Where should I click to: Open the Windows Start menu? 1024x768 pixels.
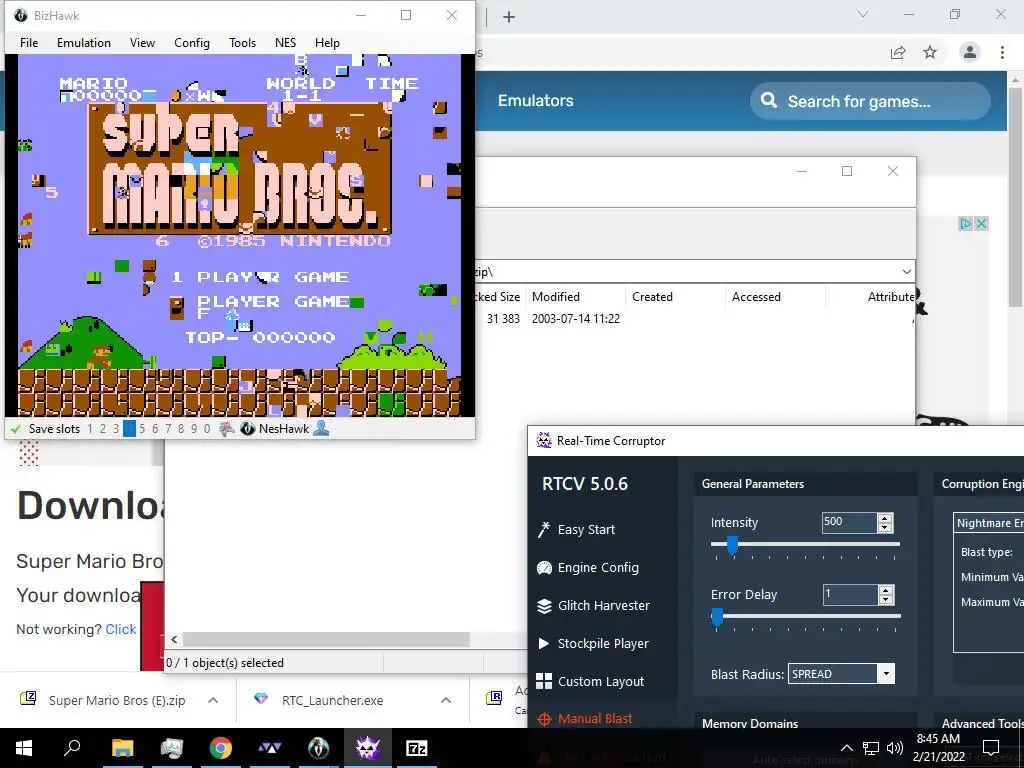point(24,748)
